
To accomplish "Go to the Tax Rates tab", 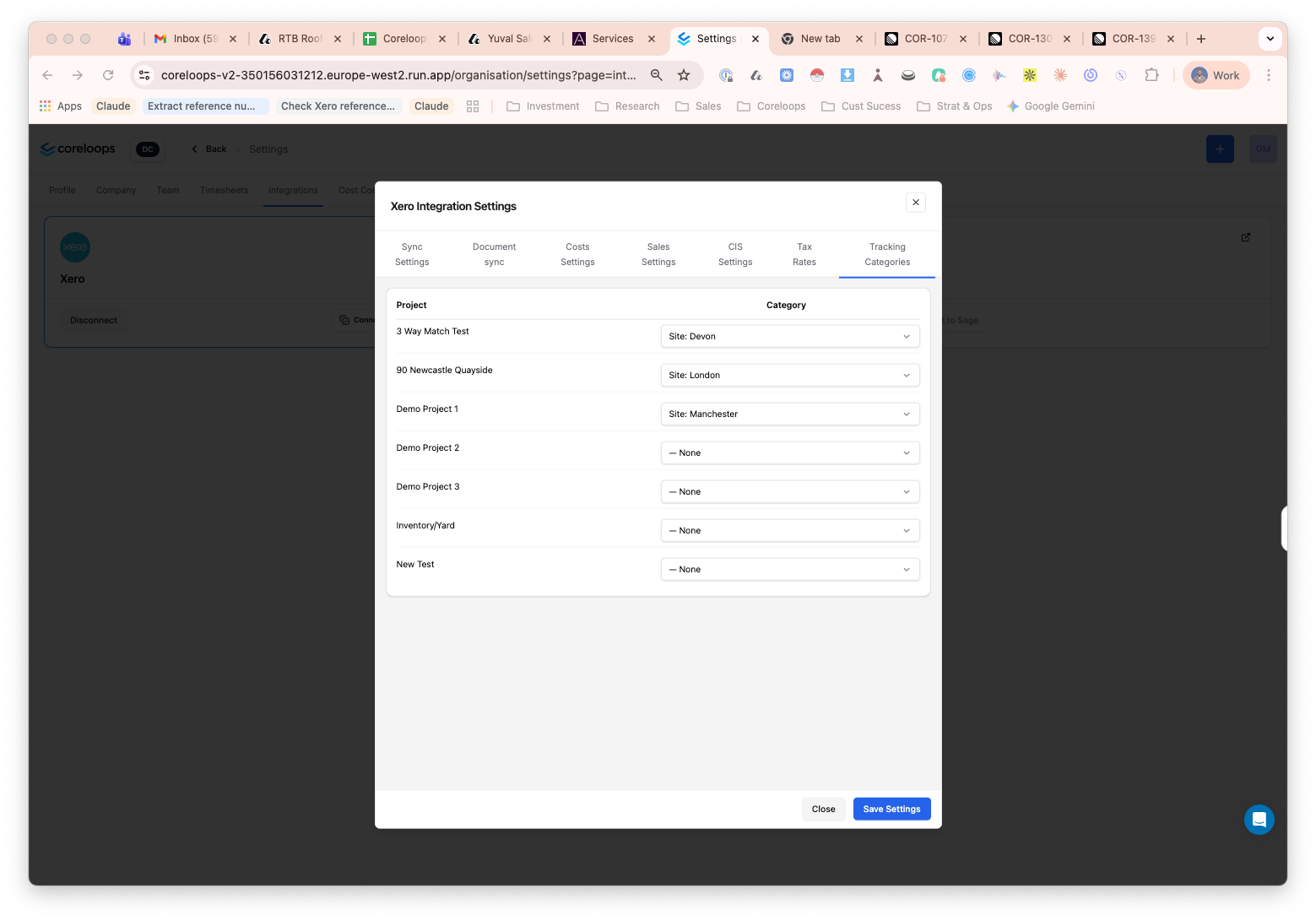I will 804,254.
